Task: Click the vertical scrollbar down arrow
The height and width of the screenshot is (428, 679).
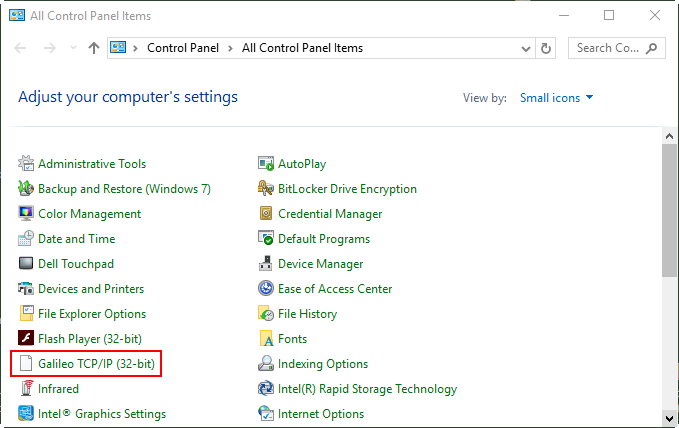Action: (669, 418)
